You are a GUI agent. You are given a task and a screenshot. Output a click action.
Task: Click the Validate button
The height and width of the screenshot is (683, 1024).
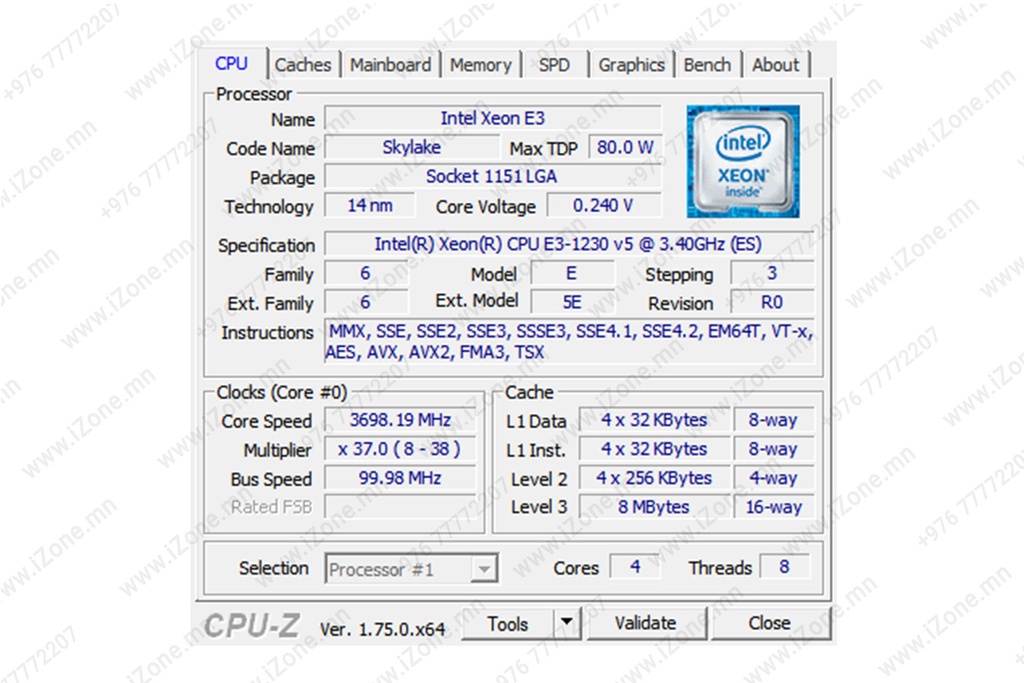[x=646, y=624]
